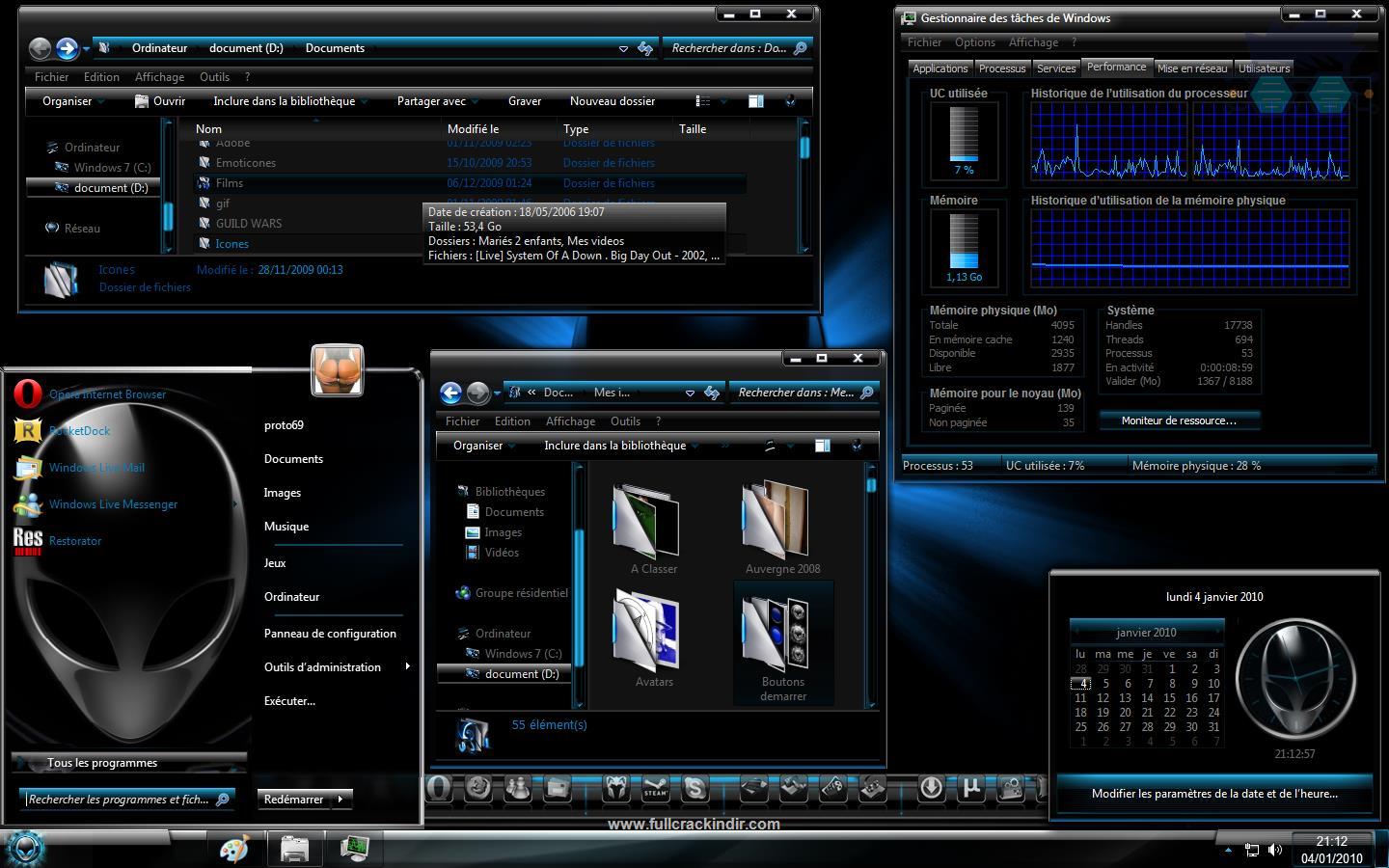This screenshot has width=1389, height=868.
Task: Refresh the Mes images window
Action: [x=712, y=393]
